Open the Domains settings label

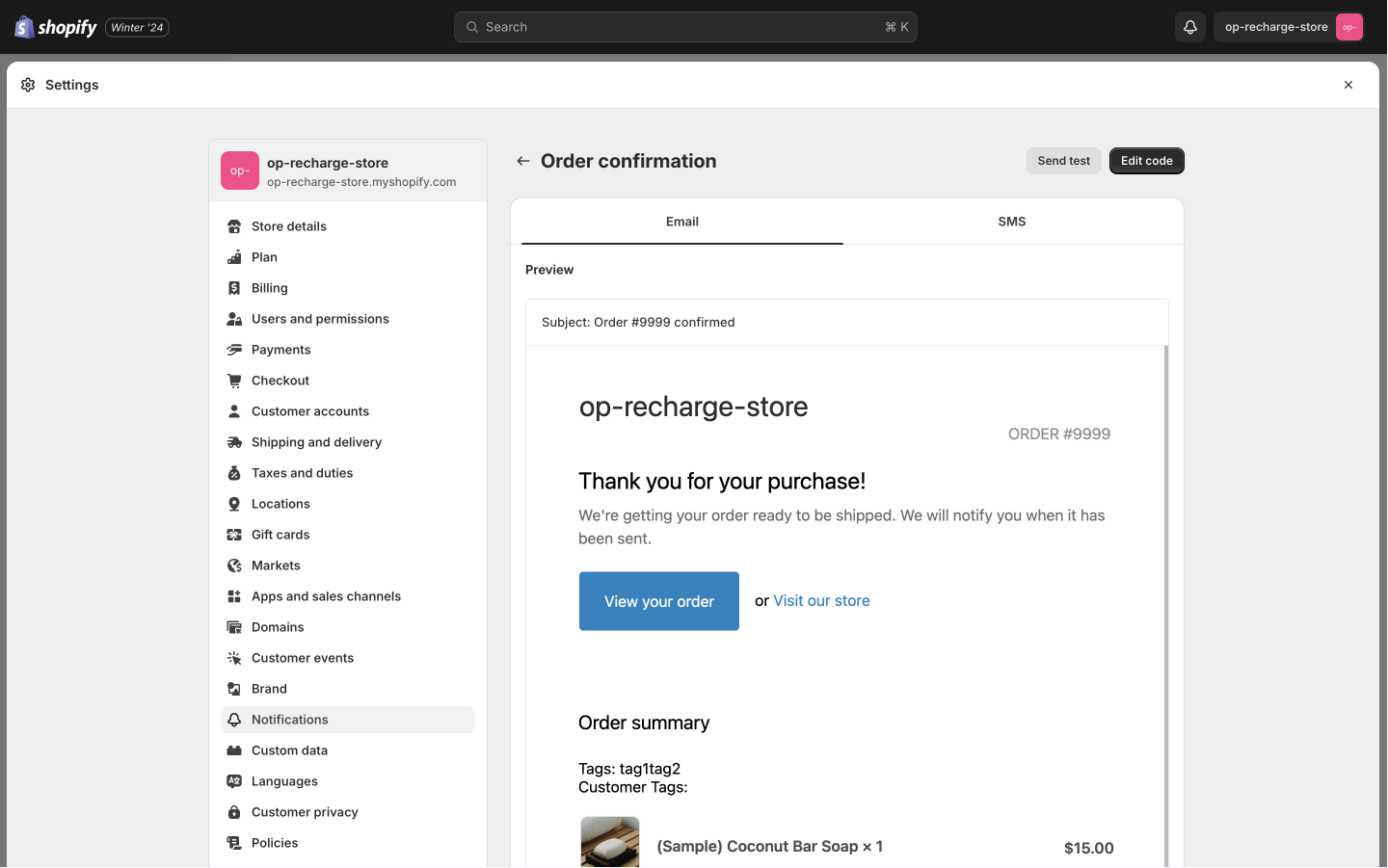click(278, 627)
